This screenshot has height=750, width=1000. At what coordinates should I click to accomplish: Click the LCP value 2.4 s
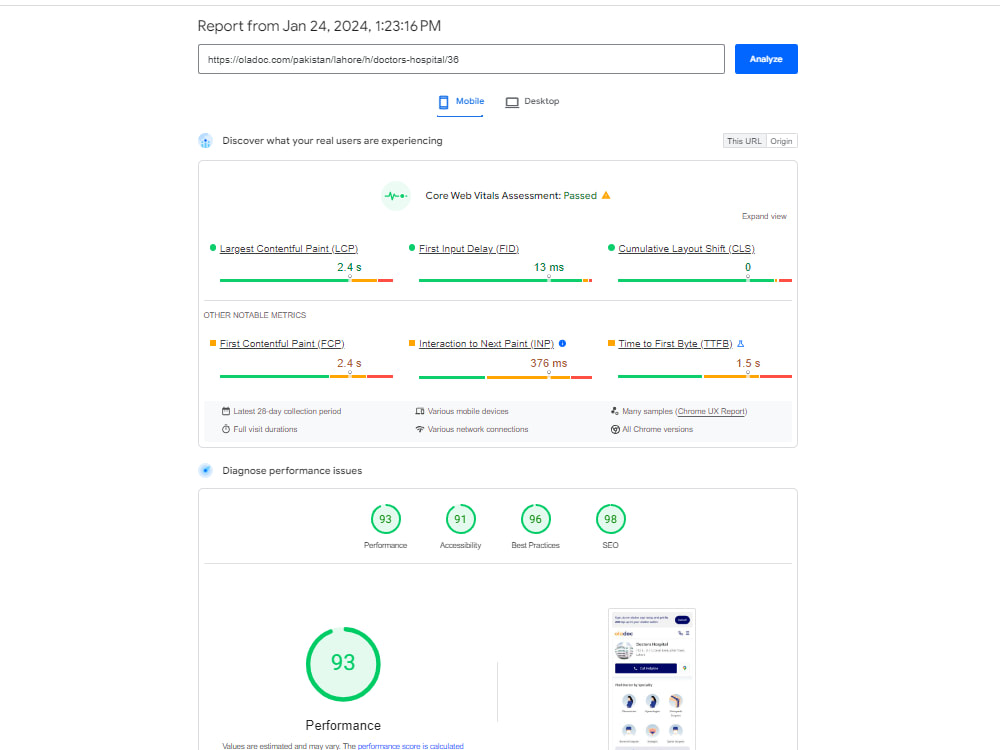[x=349, y=267]
